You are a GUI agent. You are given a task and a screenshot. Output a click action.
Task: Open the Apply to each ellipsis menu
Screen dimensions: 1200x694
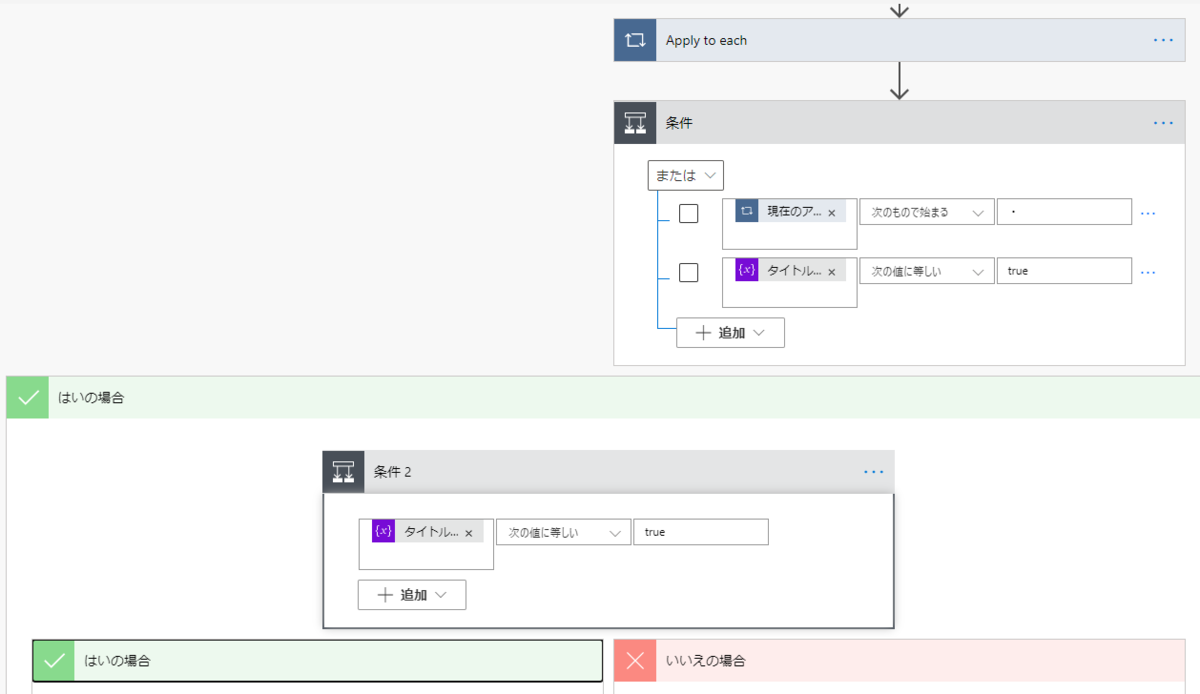(x=1163, y=40)
